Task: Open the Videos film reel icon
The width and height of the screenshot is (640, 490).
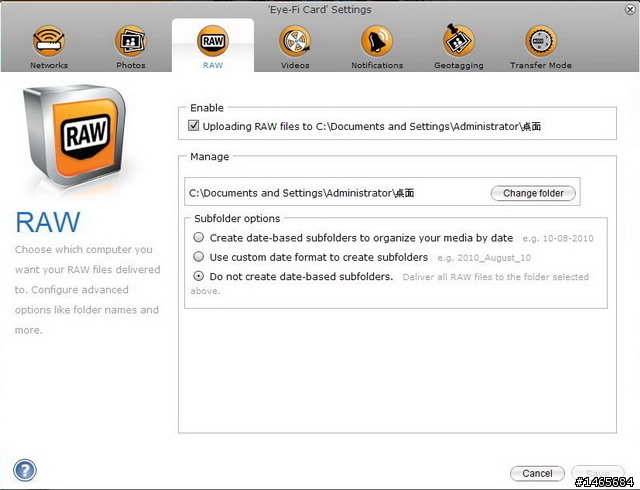Action: (295, 41)
